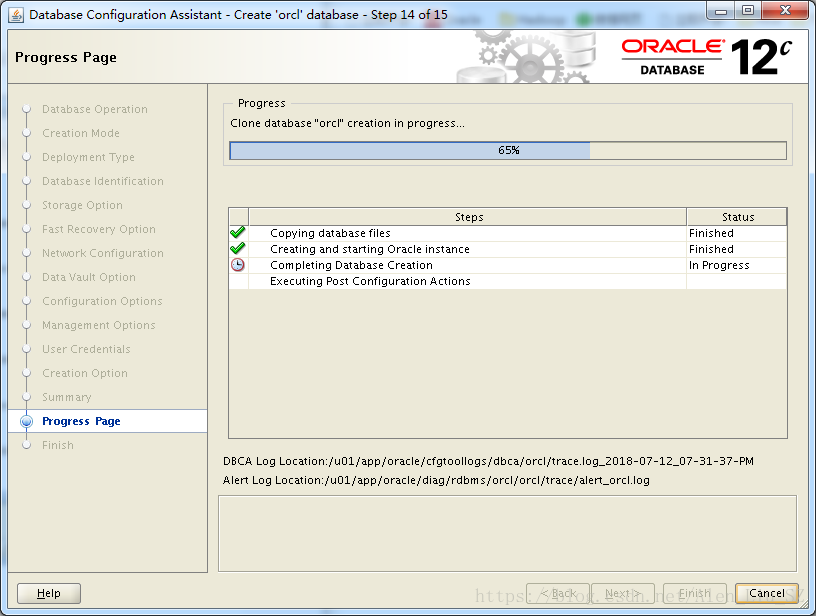Image resolution: width=816 pixels, height=616 pixels.
Task: Click the DBCA Log Location path
Action: 488,461
